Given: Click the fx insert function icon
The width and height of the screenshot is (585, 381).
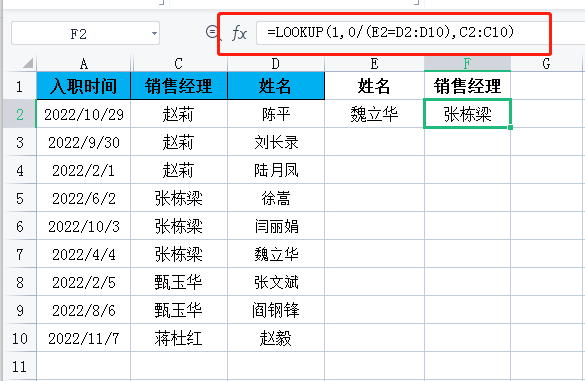Looking at the screenshot, I should click(239, 33).
